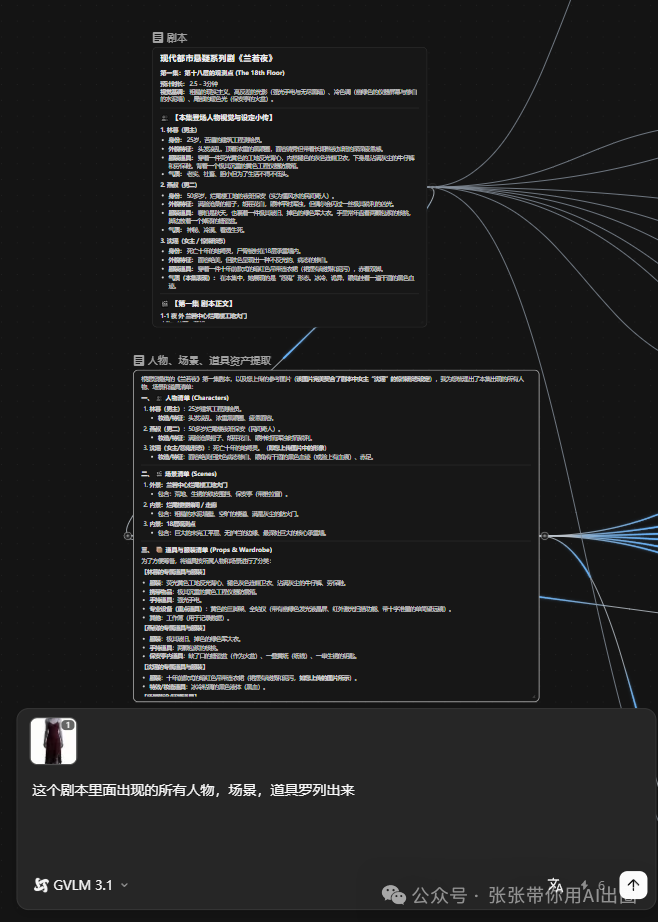Click the 人物、场景、道具资产提取 node document icon
The image size is (658, 922).
(139, 360)
